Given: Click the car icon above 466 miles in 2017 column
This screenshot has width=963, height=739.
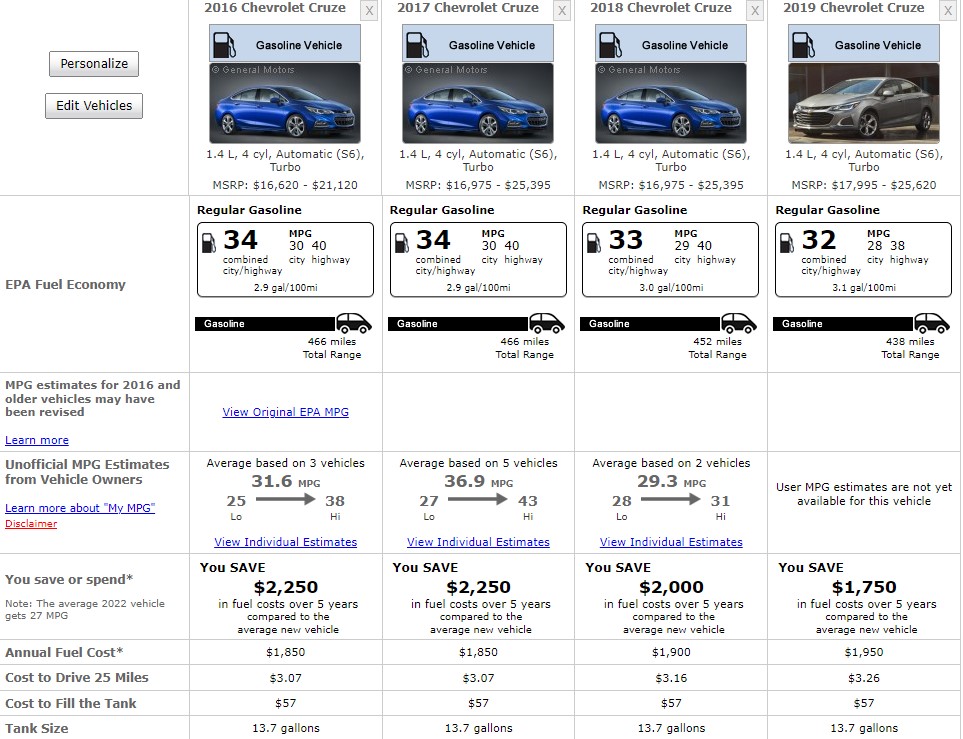Looking at the screenshot, I should pos(547,323).
